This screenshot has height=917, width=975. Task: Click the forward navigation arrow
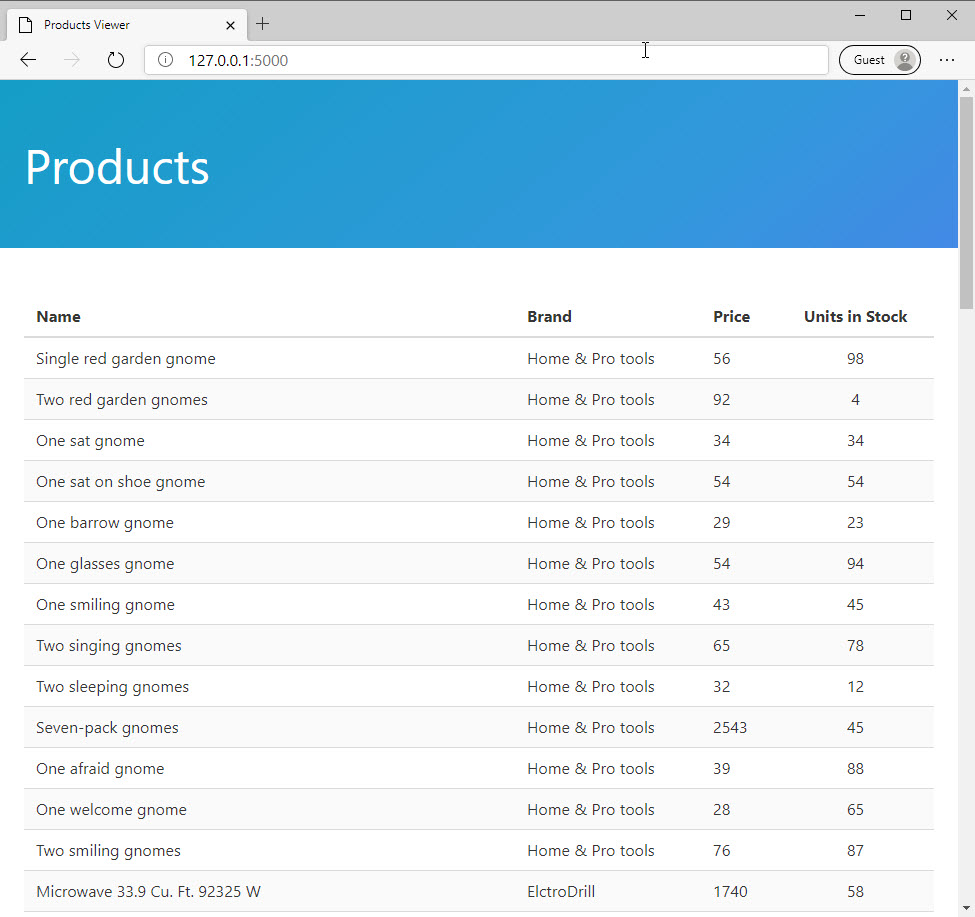tap(70, 59)
